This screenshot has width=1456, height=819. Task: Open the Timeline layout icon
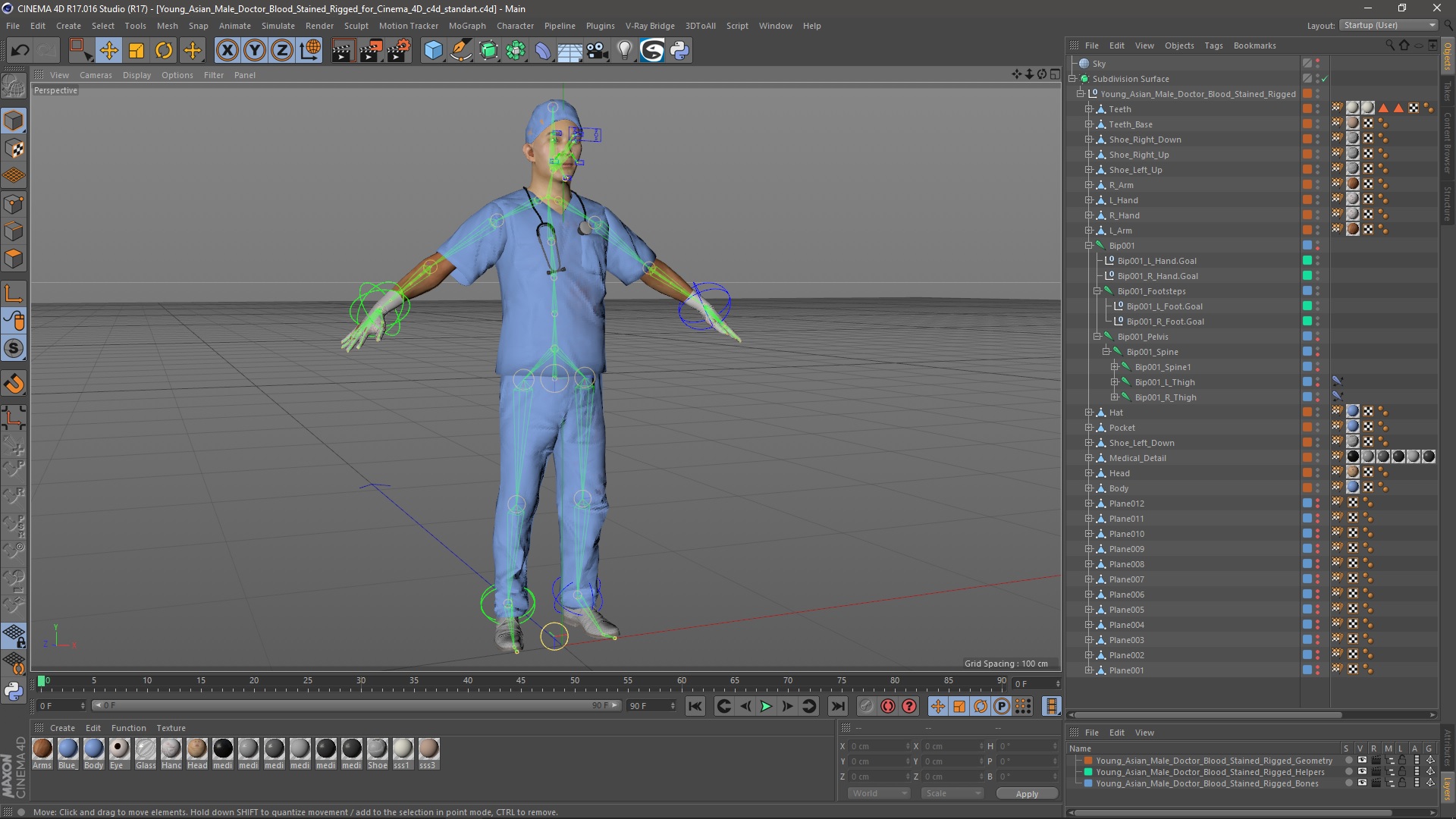(x=1051, y=706)
